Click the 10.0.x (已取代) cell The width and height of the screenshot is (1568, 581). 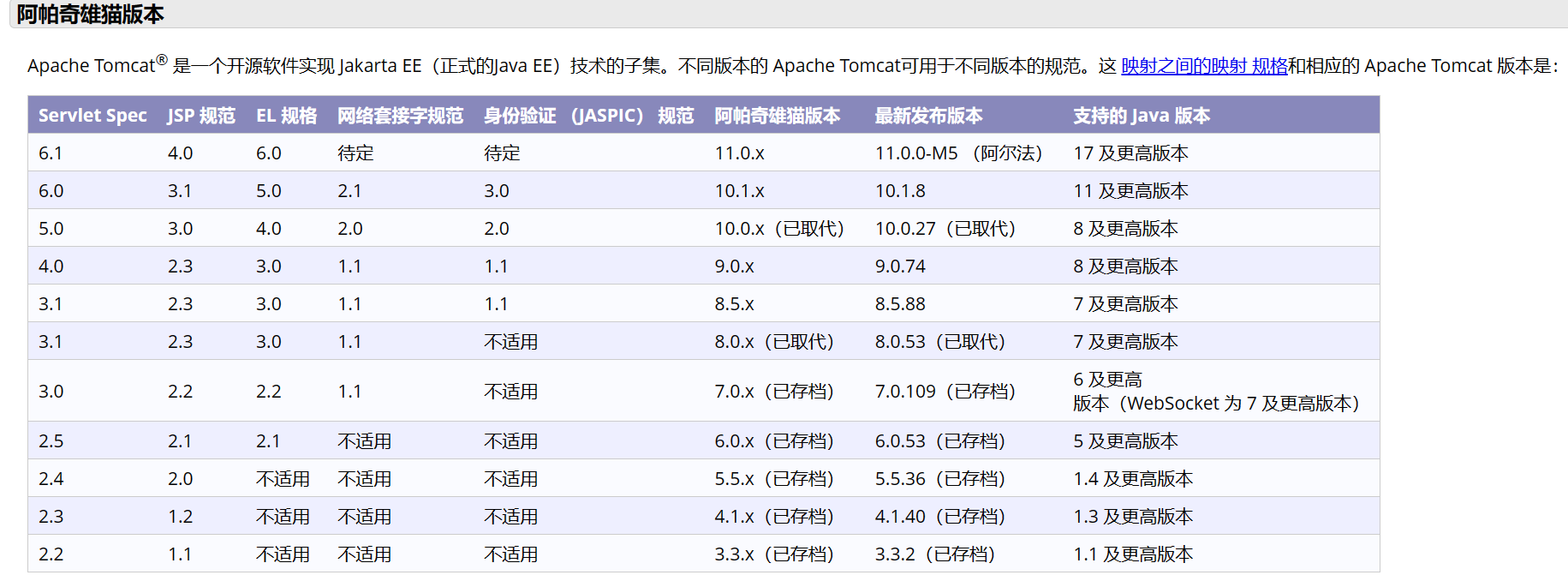coord(779,229)
